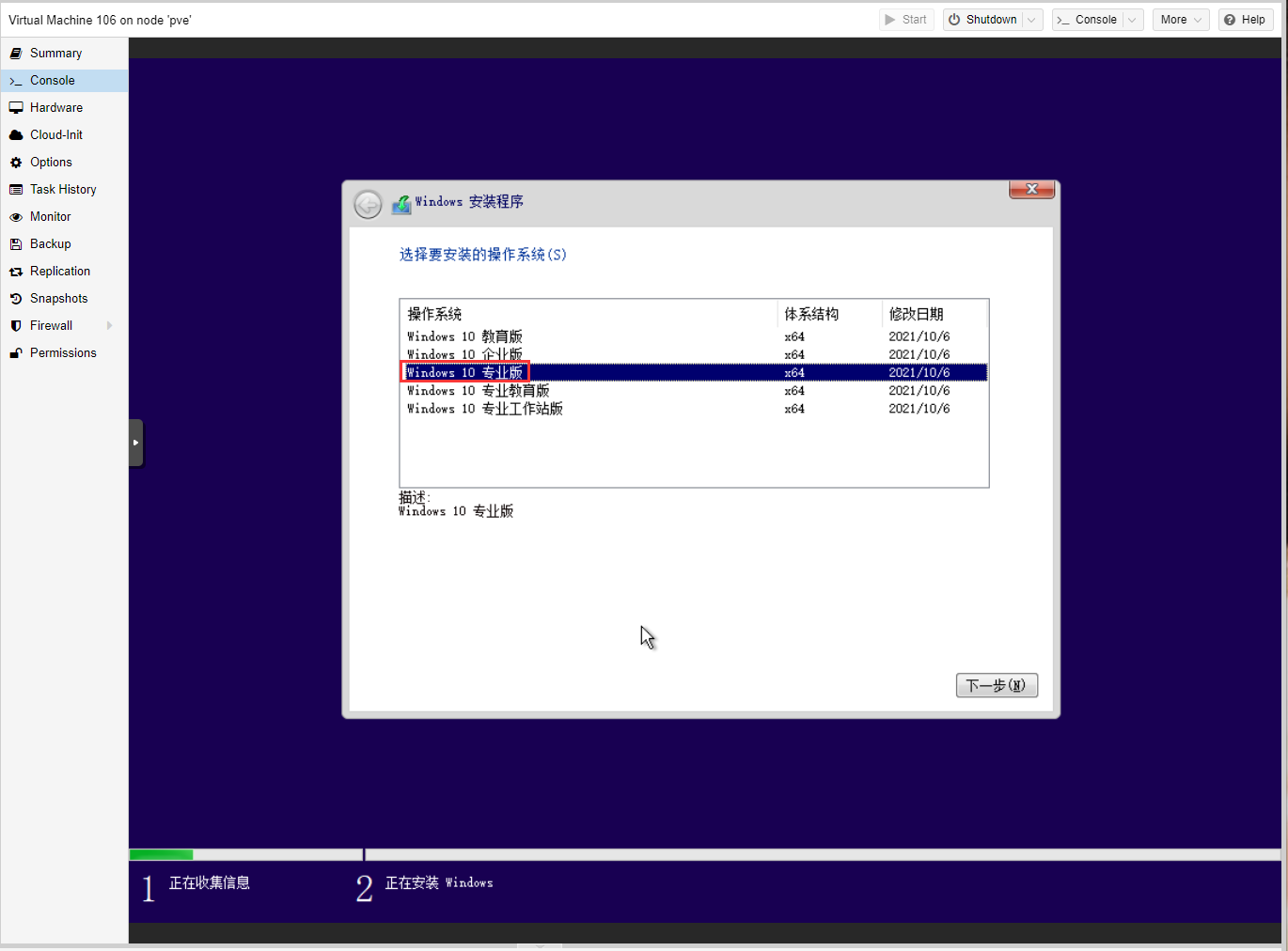
Task: Click the Hardware monitor icon
Action: (16, 108)
